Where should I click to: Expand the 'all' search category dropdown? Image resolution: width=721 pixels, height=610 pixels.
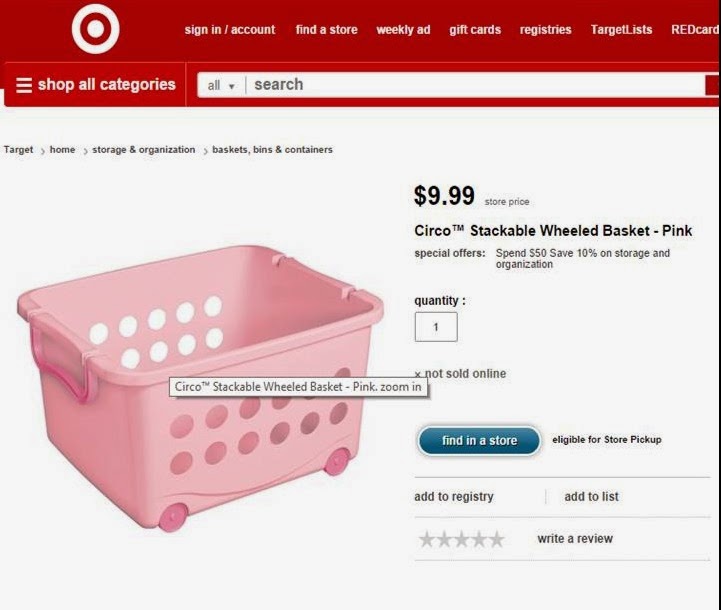point(221,86)
